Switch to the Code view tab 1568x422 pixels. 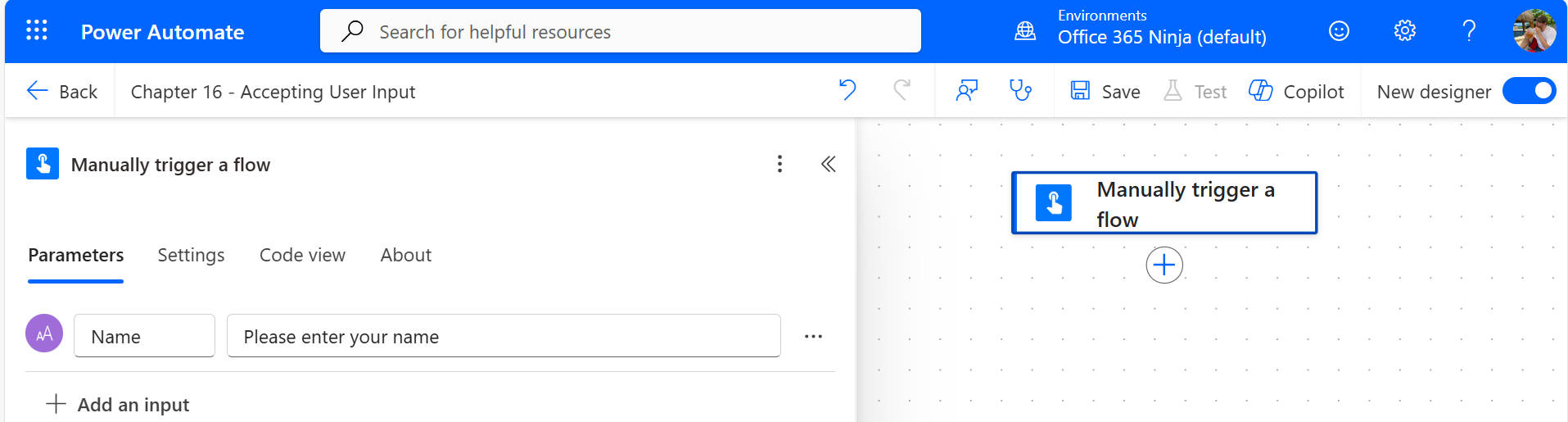(302, 255)
